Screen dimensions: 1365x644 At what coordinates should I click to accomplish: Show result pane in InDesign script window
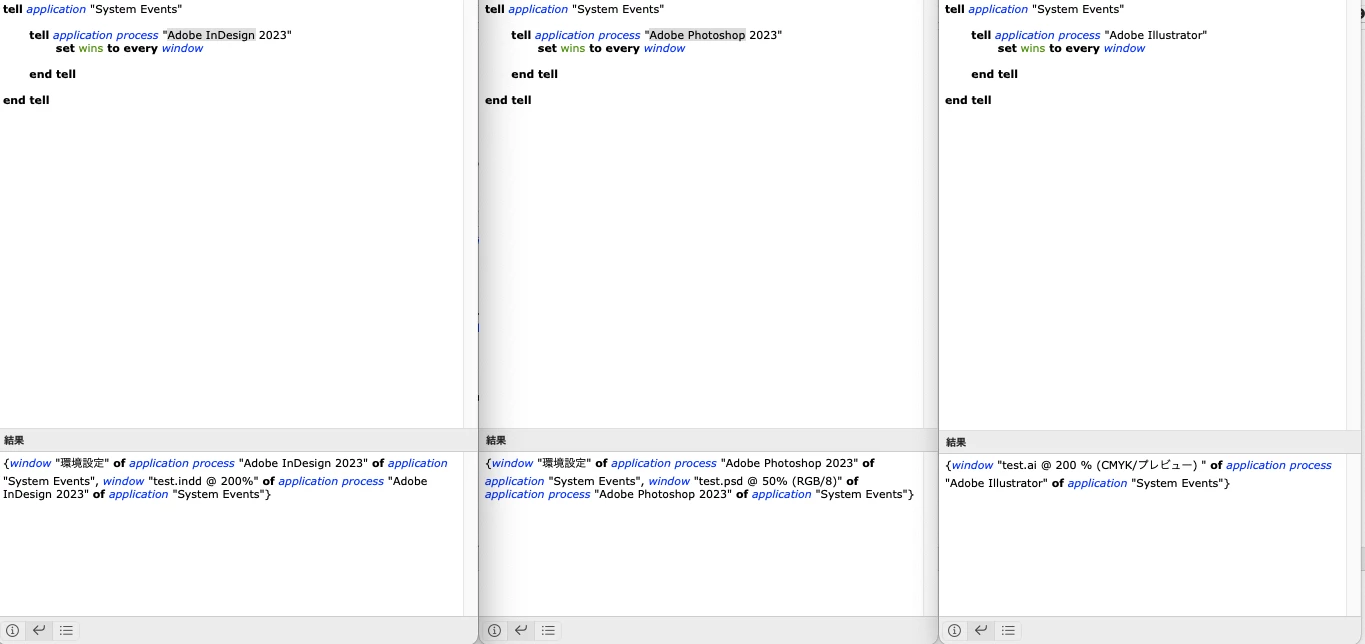tap(39, 631)
